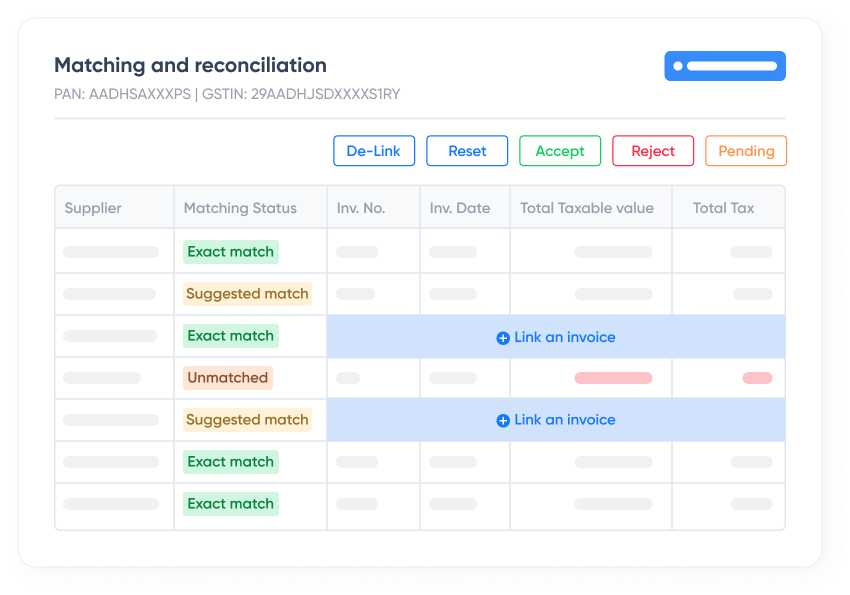Select the 'Exact match' badge on last row
Viewport: 850px width, 595px height.
pyautogui.click(x=230, y=503)
